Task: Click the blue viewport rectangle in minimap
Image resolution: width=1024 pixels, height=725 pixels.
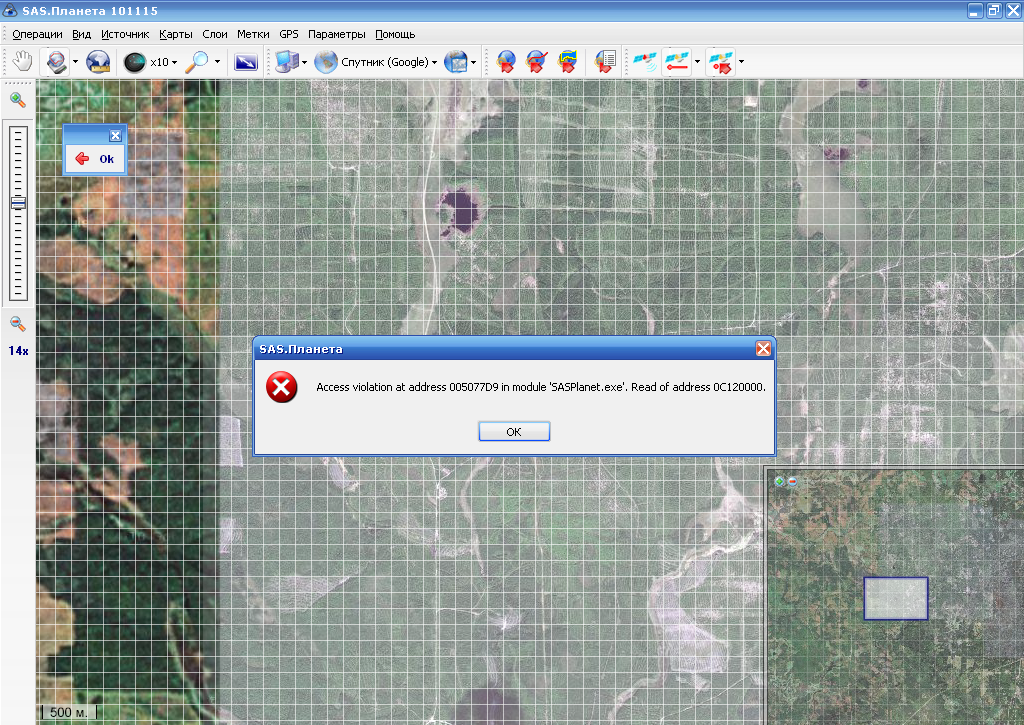Action: 895,598
